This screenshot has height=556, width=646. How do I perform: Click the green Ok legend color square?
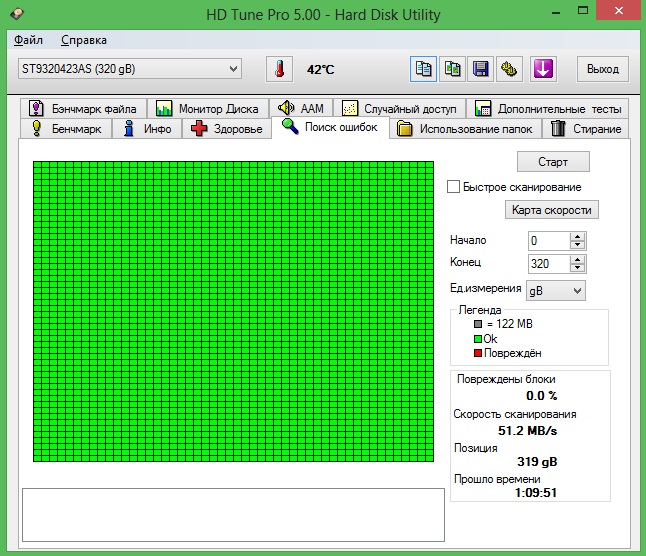[x=477, y=339]
